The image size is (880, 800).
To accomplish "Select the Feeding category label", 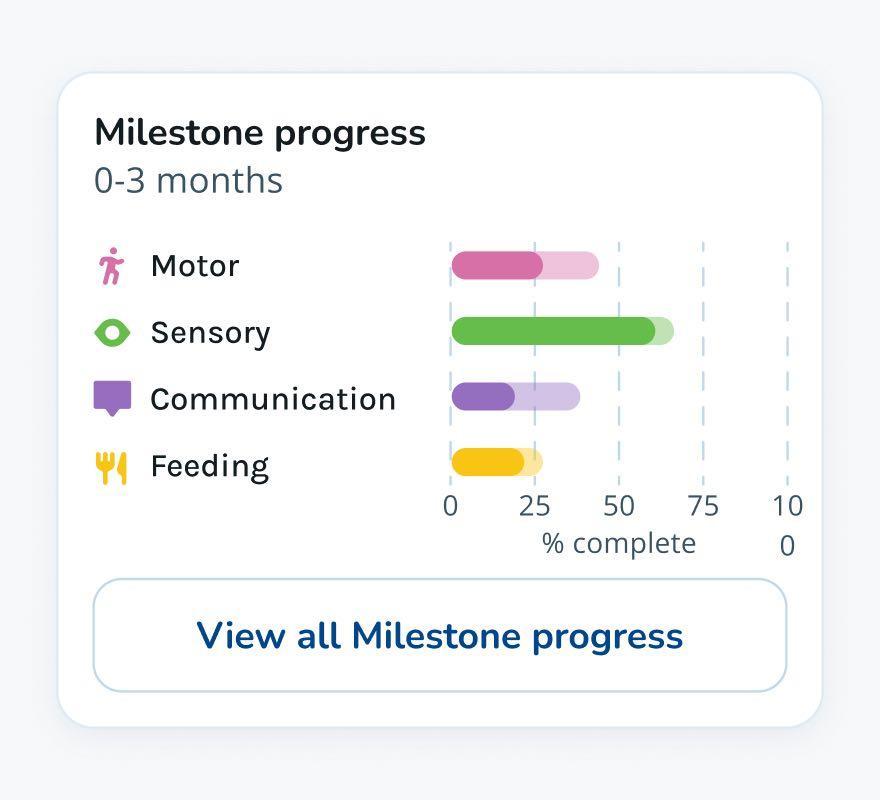I will (209, 467).
